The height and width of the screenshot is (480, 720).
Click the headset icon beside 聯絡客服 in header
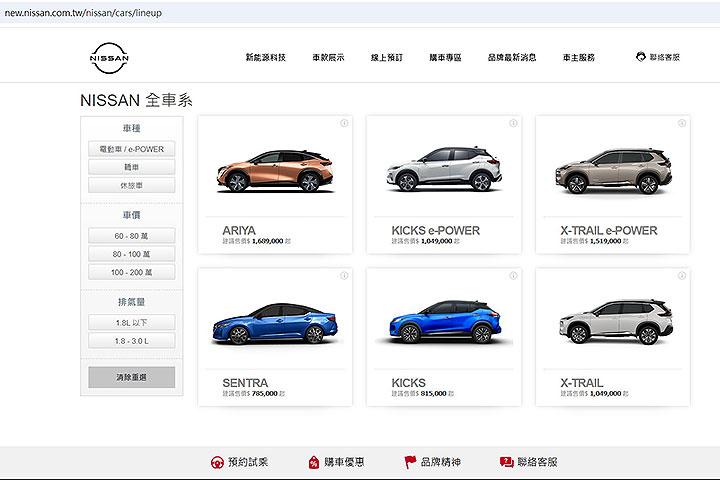point(641,57)
